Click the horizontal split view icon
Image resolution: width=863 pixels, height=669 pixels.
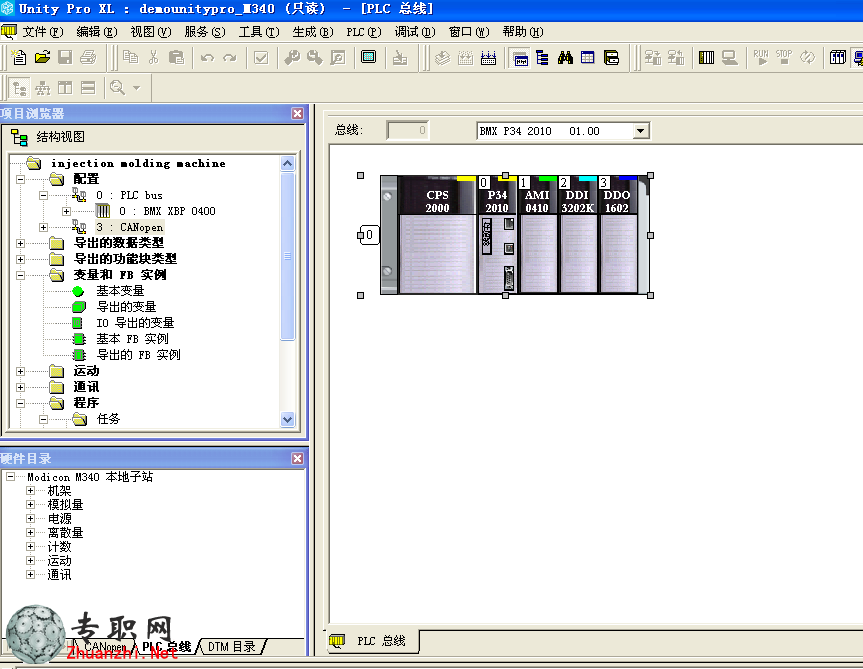pos(88,87)
